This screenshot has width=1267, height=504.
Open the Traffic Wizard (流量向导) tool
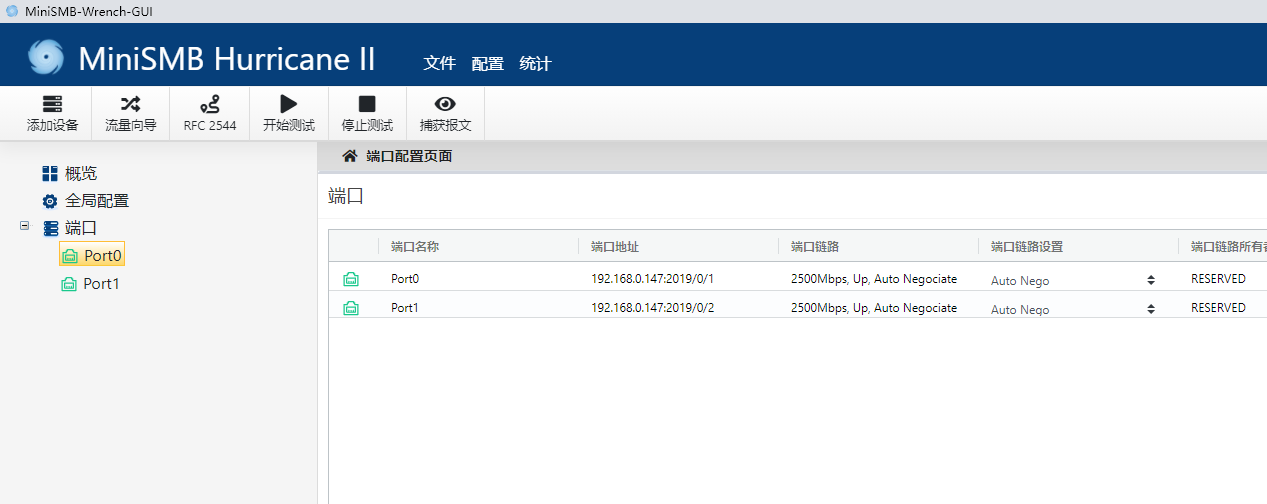point(131,114)
